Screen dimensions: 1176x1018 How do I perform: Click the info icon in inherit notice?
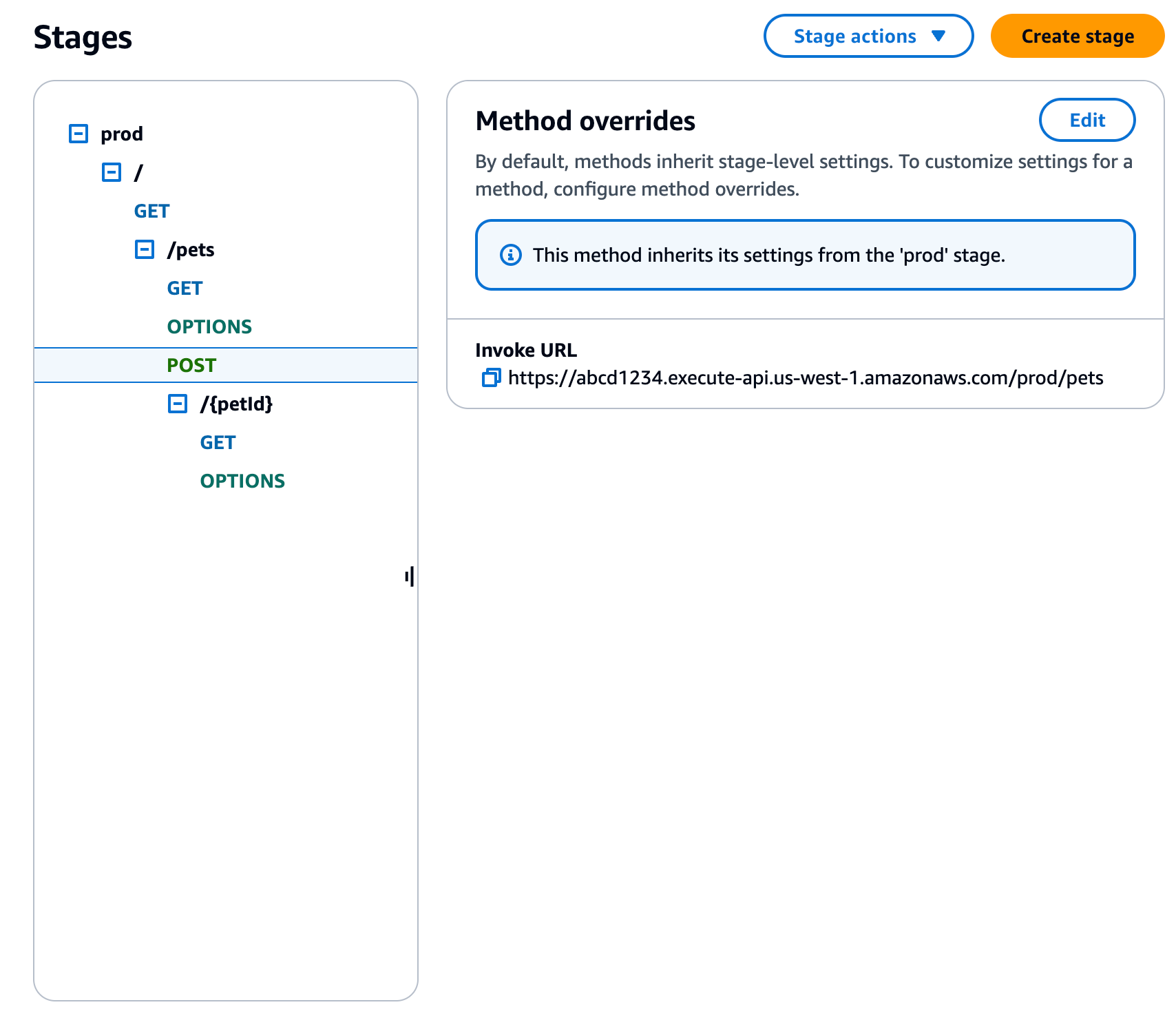(x=510, y=255)
